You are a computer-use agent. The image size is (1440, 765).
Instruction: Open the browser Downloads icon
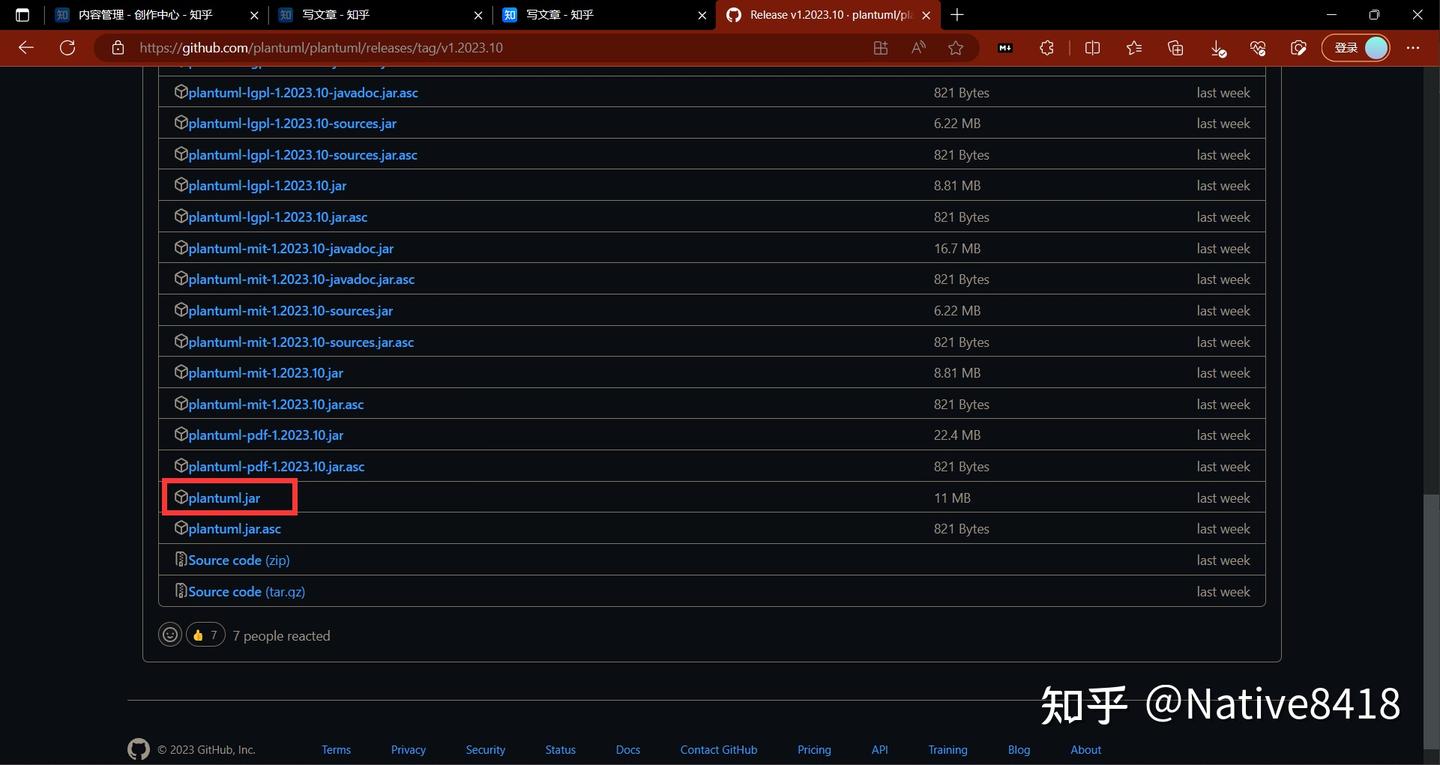[x=1217, y=47]
